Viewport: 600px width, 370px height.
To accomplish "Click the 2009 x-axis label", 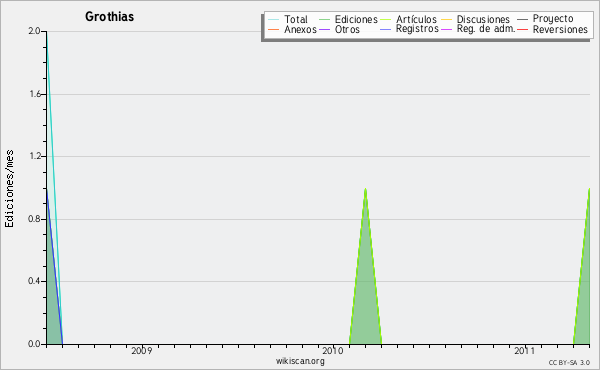I will pyautogui.click(x=142, y=351).
